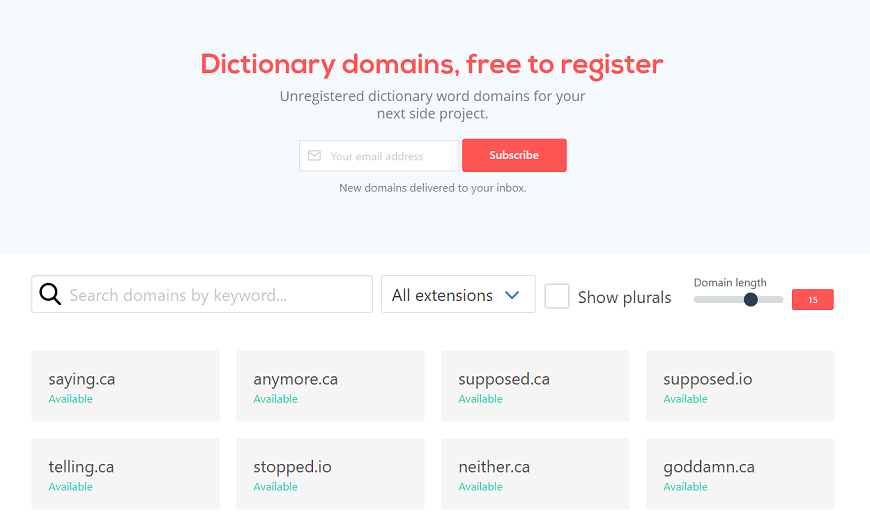Open the goddamn.ca domain card
Screen dimensions: 870x519
click(740, 473)
